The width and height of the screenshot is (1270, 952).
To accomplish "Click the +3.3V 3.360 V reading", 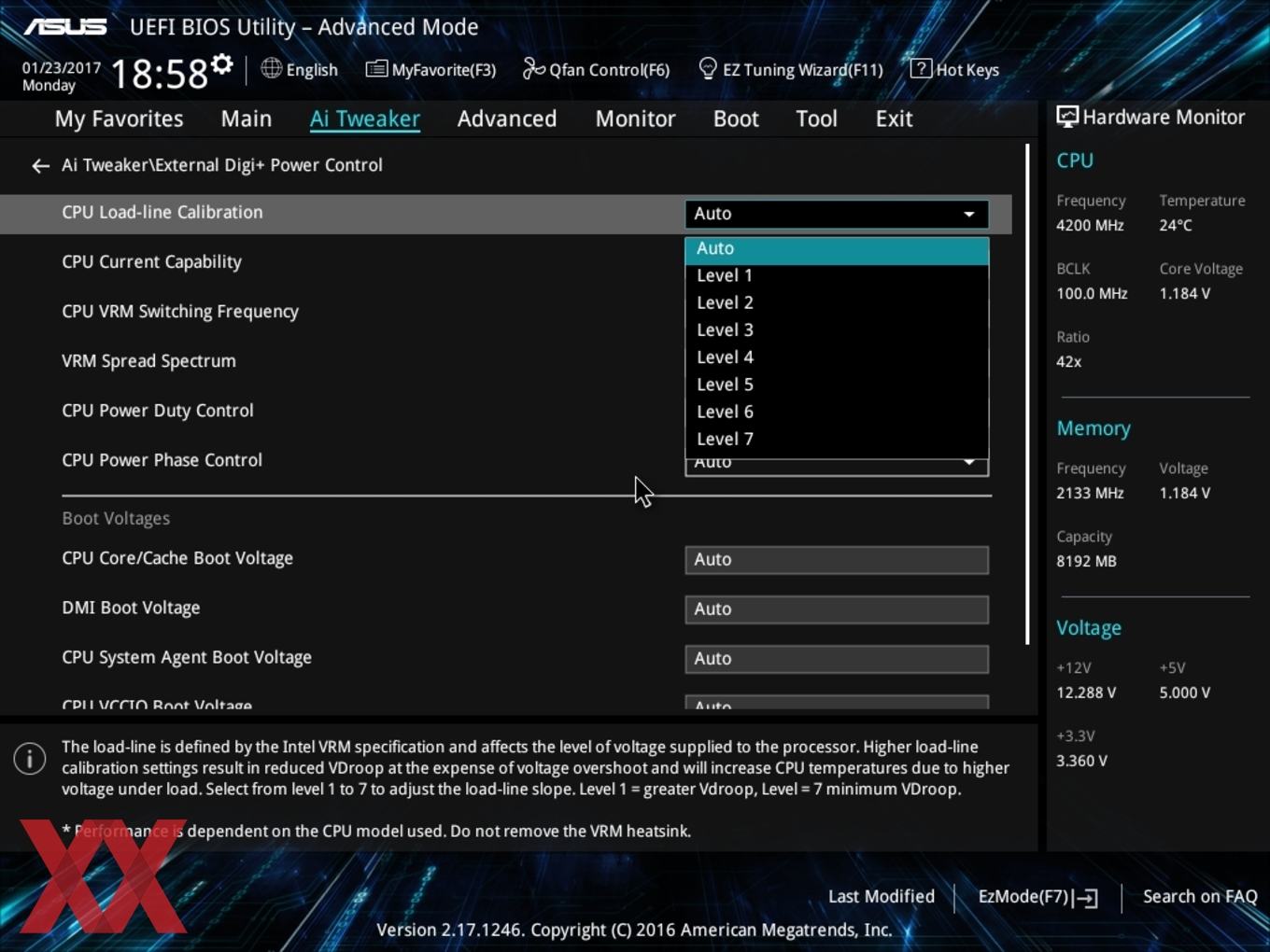I will tap(1081, 762).
